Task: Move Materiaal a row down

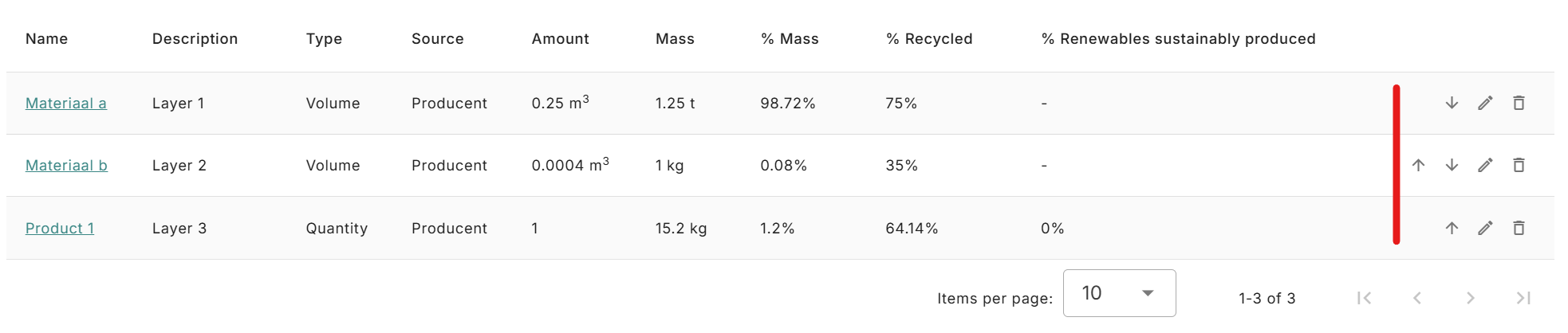Action: (x=1452, y=103)
